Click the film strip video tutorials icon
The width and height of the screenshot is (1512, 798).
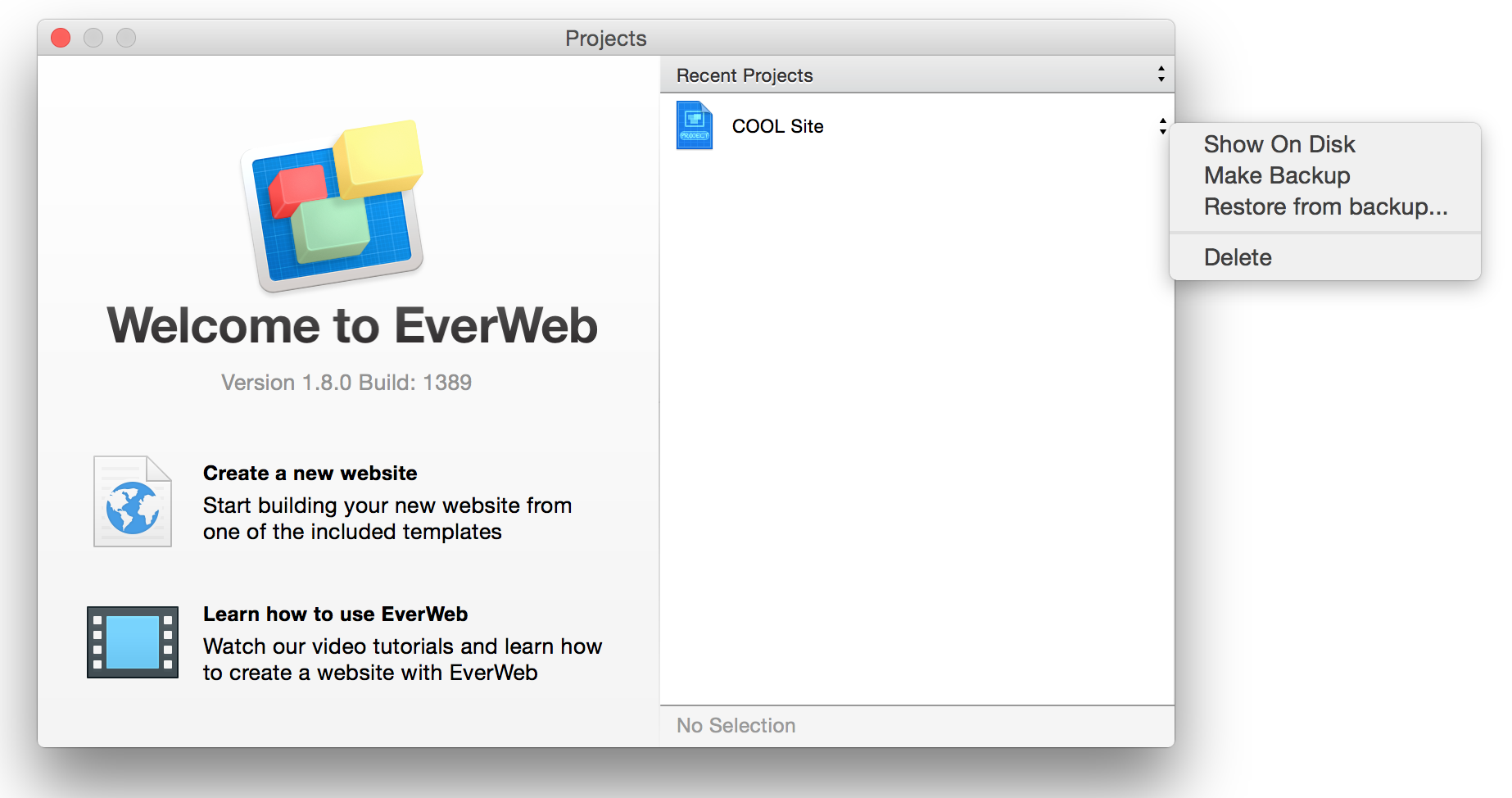133,642
